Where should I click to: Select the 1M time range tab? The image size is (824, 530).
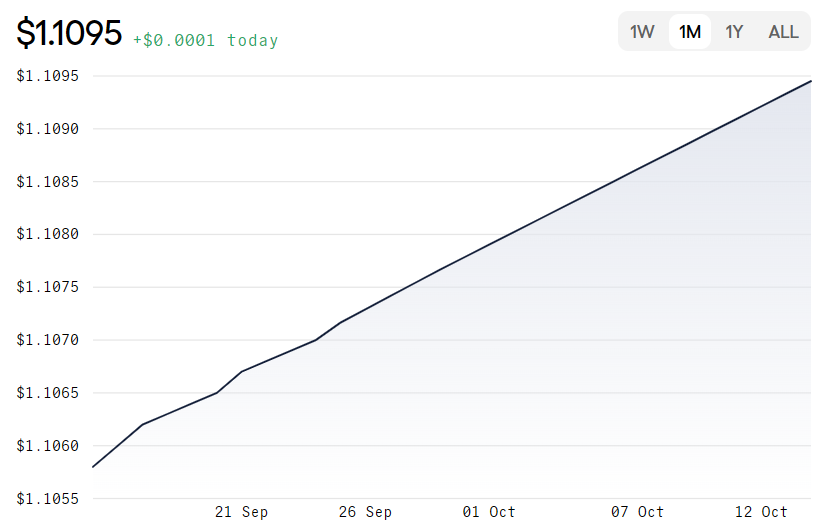click(689, 32)
